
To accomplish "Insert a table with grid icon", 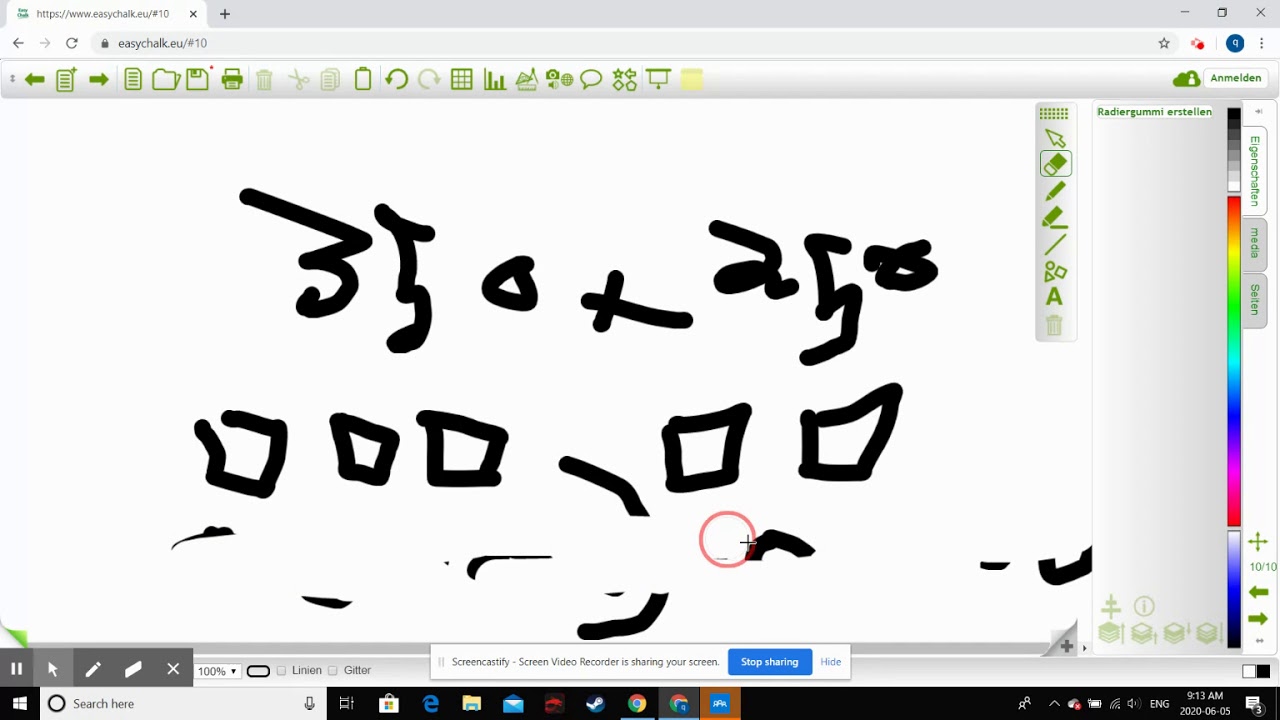I will coord(462,79).
